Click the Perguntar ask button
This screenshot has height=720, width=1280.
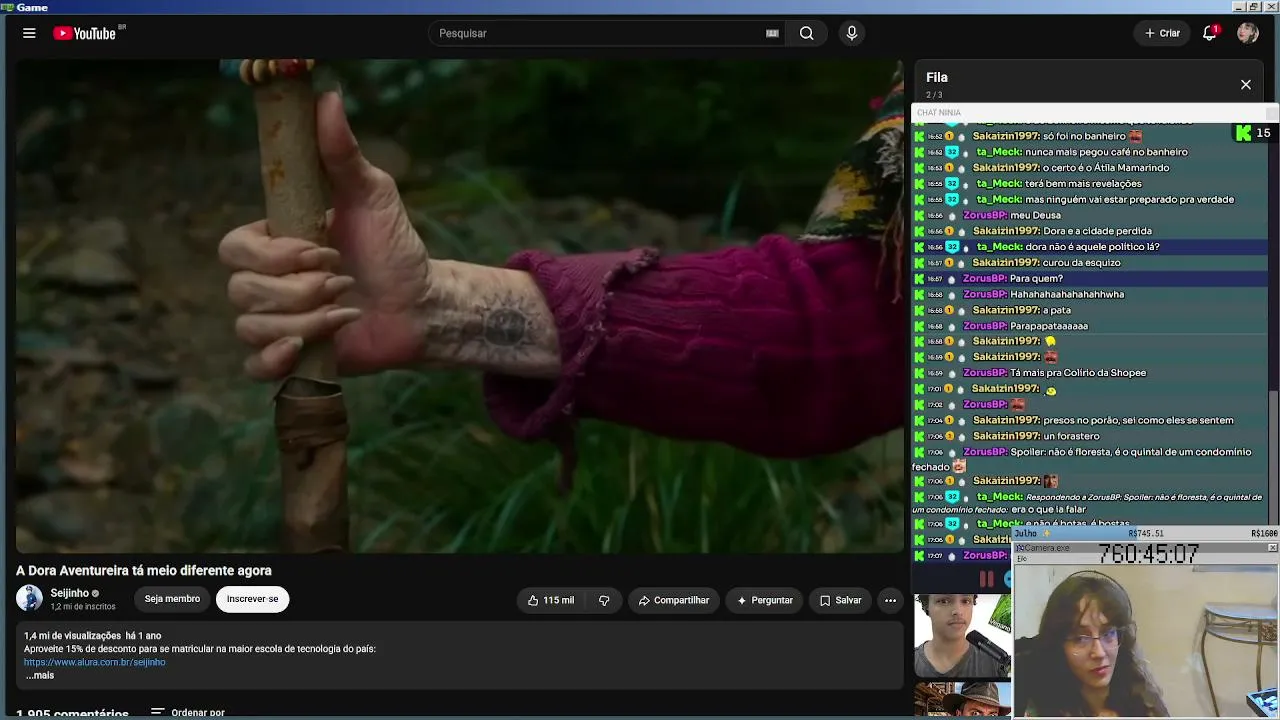tap(765, 600)
